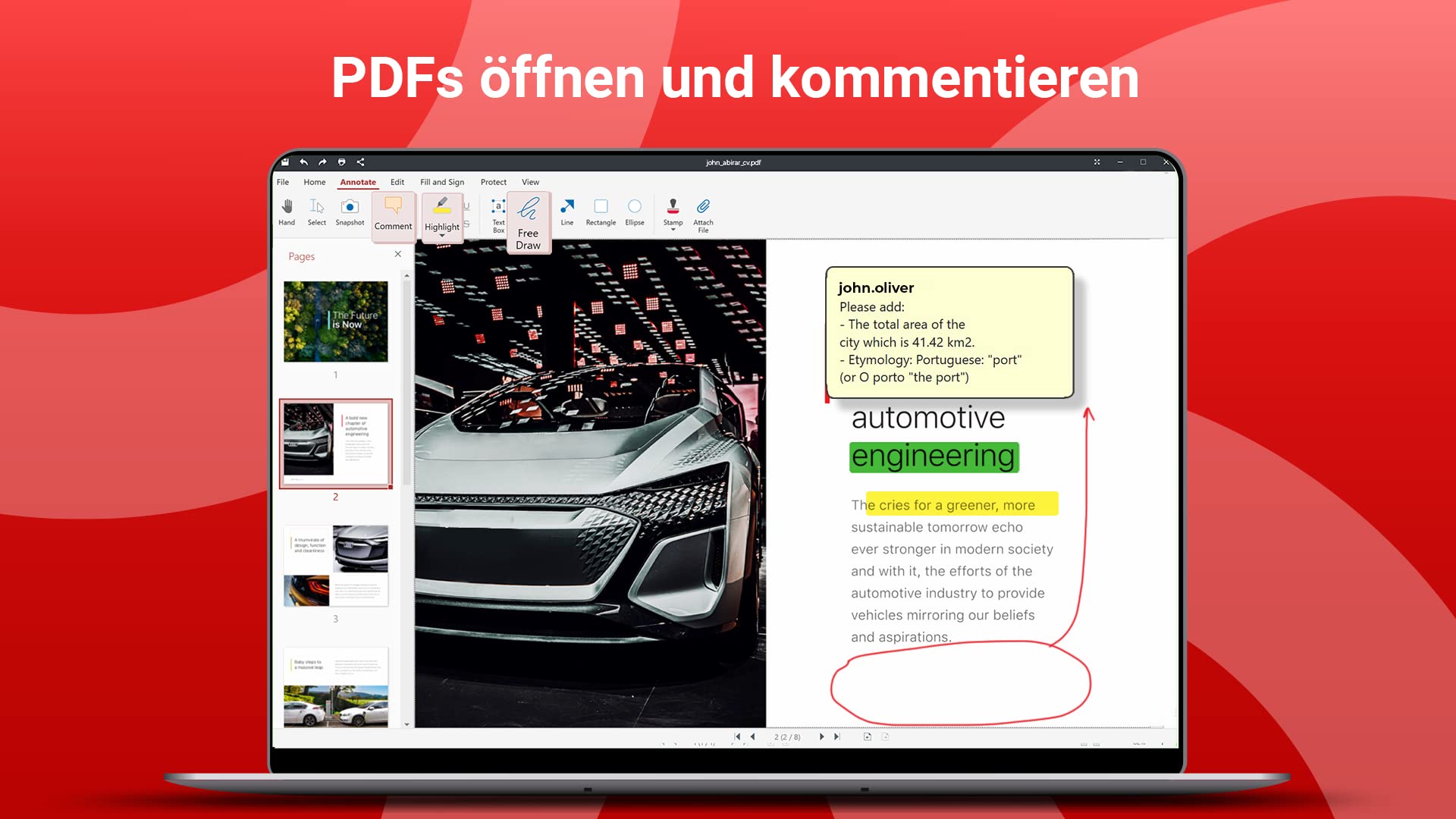Switch to the Home tab
The height and width of the screenshot is (819, 1456).
[x=315, y=182]
